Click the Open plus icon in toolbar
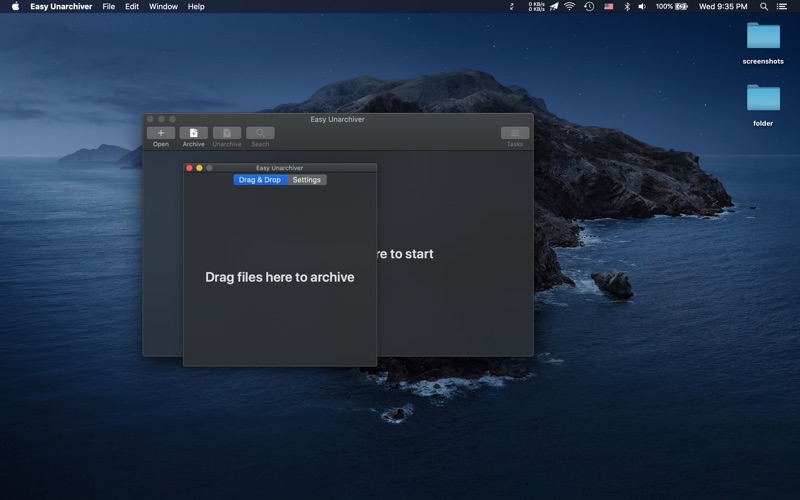 pos(161,133)
